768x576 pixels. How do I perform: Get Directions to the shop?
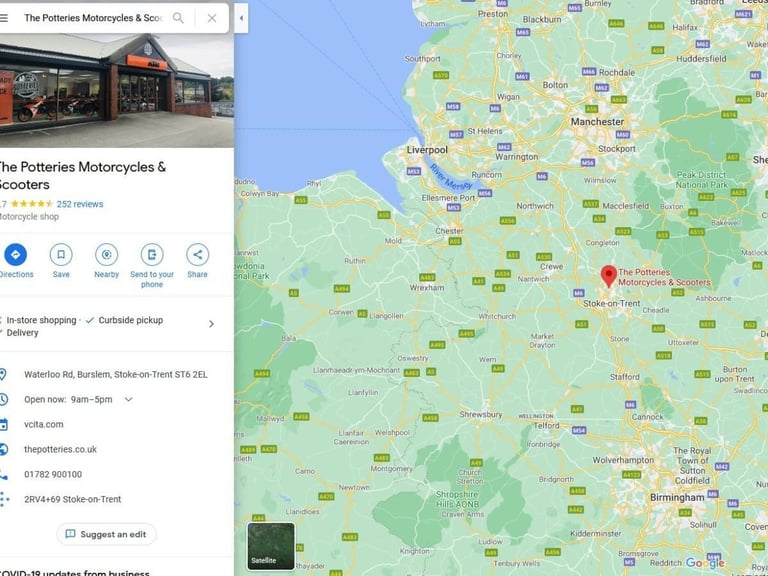tap(15, 255)
